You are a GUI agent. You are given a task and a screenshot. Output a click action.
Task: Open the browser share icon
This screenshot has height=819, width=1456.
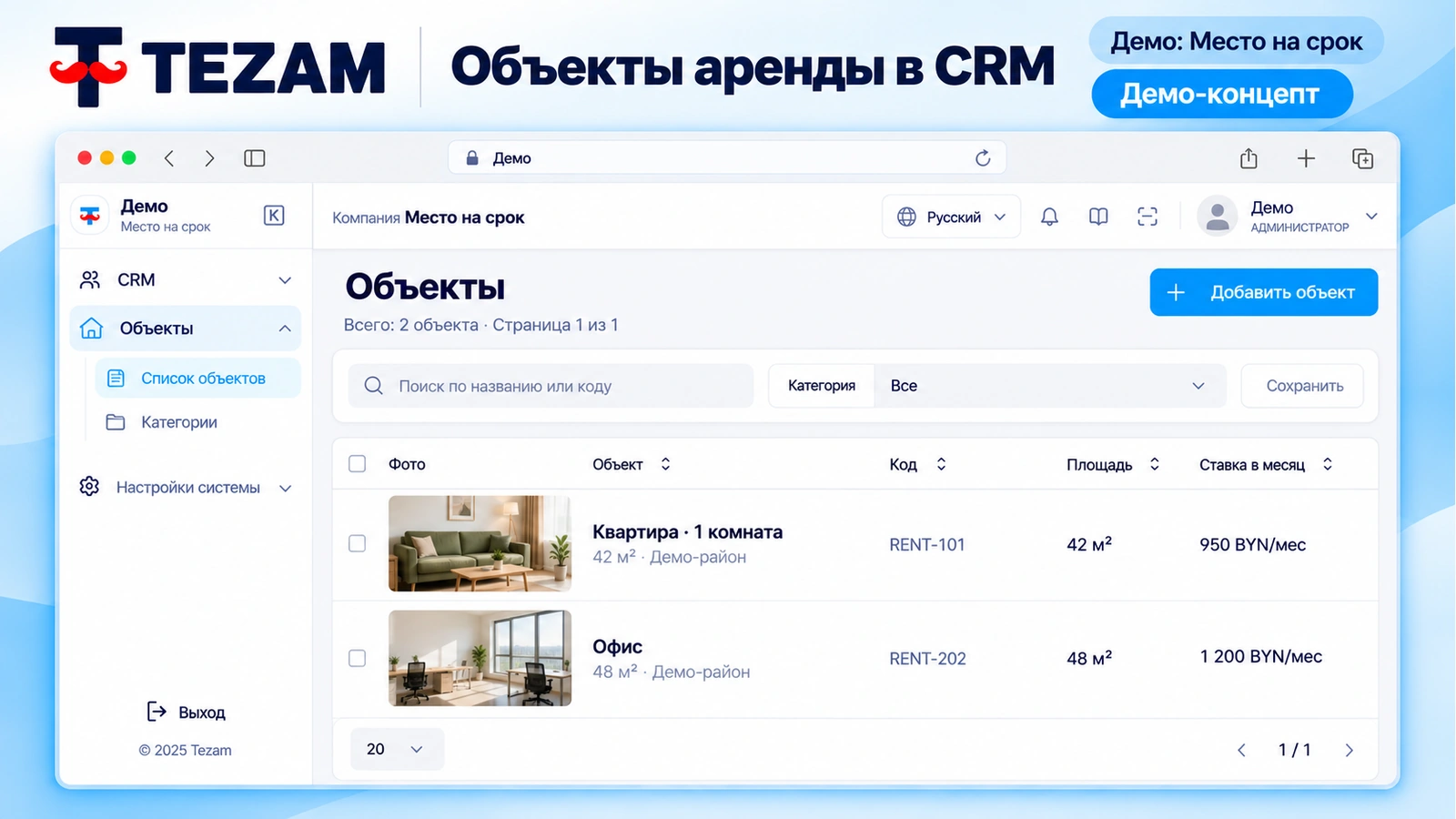pos(1249,158)
